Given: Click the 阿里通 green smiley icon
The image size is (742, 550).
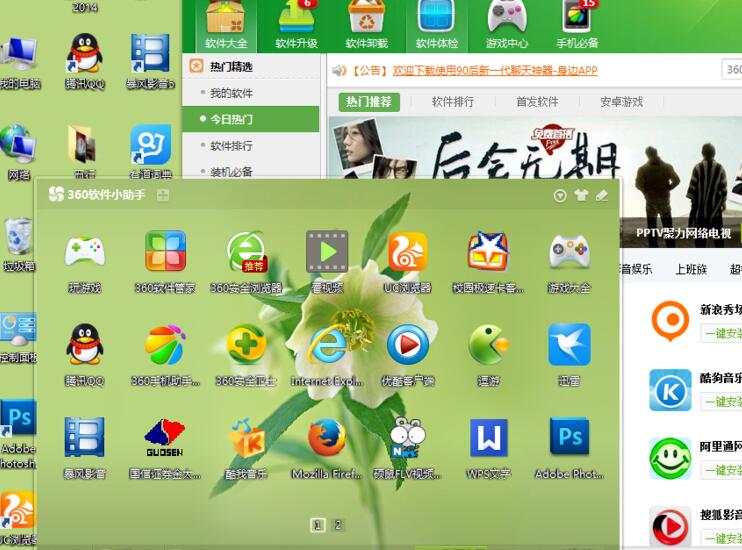Looking at the screenshot, I should (x=670, y=458).
